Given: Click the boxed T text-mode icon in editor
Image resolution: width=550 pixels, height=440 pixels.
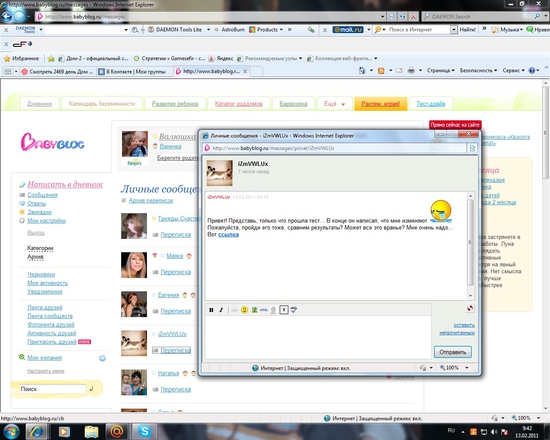Looking at the screenshot, I should point(284,309).
